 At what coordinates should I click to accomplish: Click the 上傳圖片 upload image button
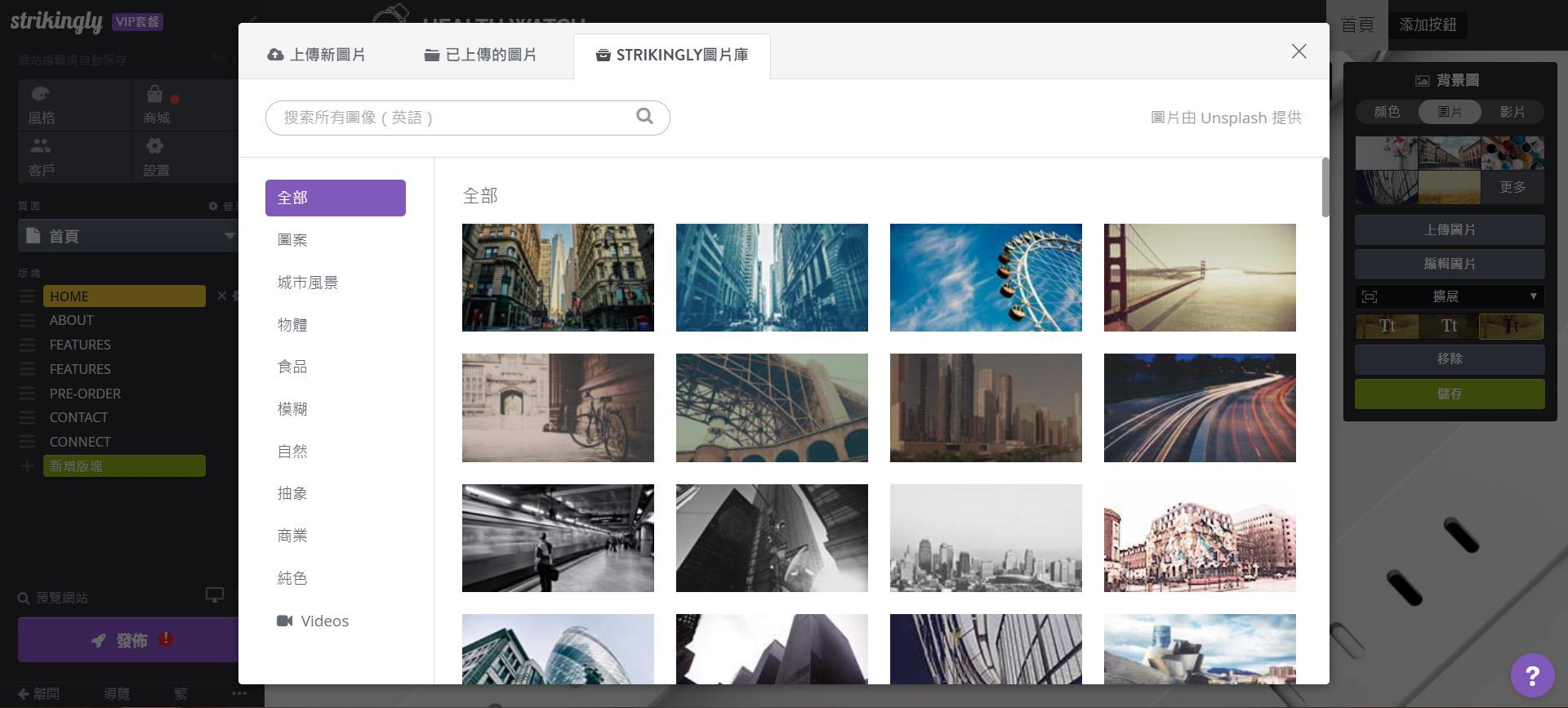(x=1450, y=230)
